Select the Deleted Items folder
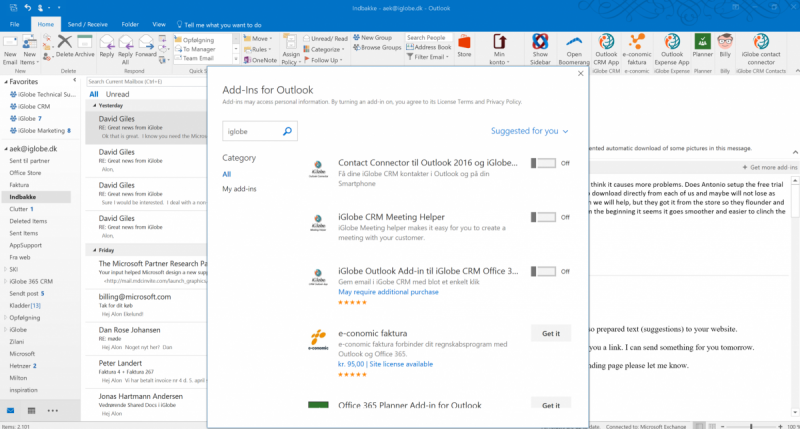The image size is (800, 429). pos(28,221)
